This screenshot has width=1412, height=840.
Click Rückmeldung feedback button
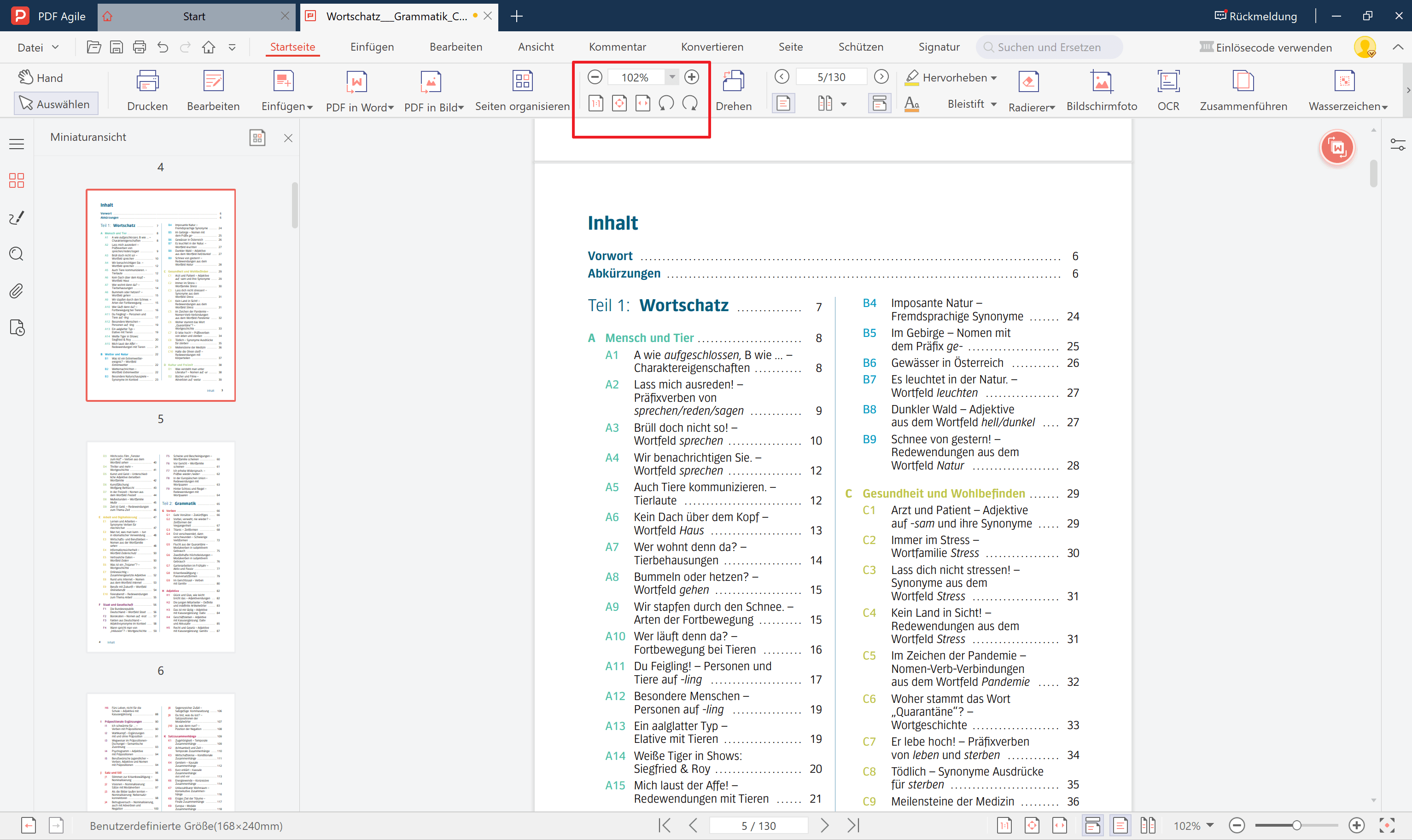coord(1255,16)
